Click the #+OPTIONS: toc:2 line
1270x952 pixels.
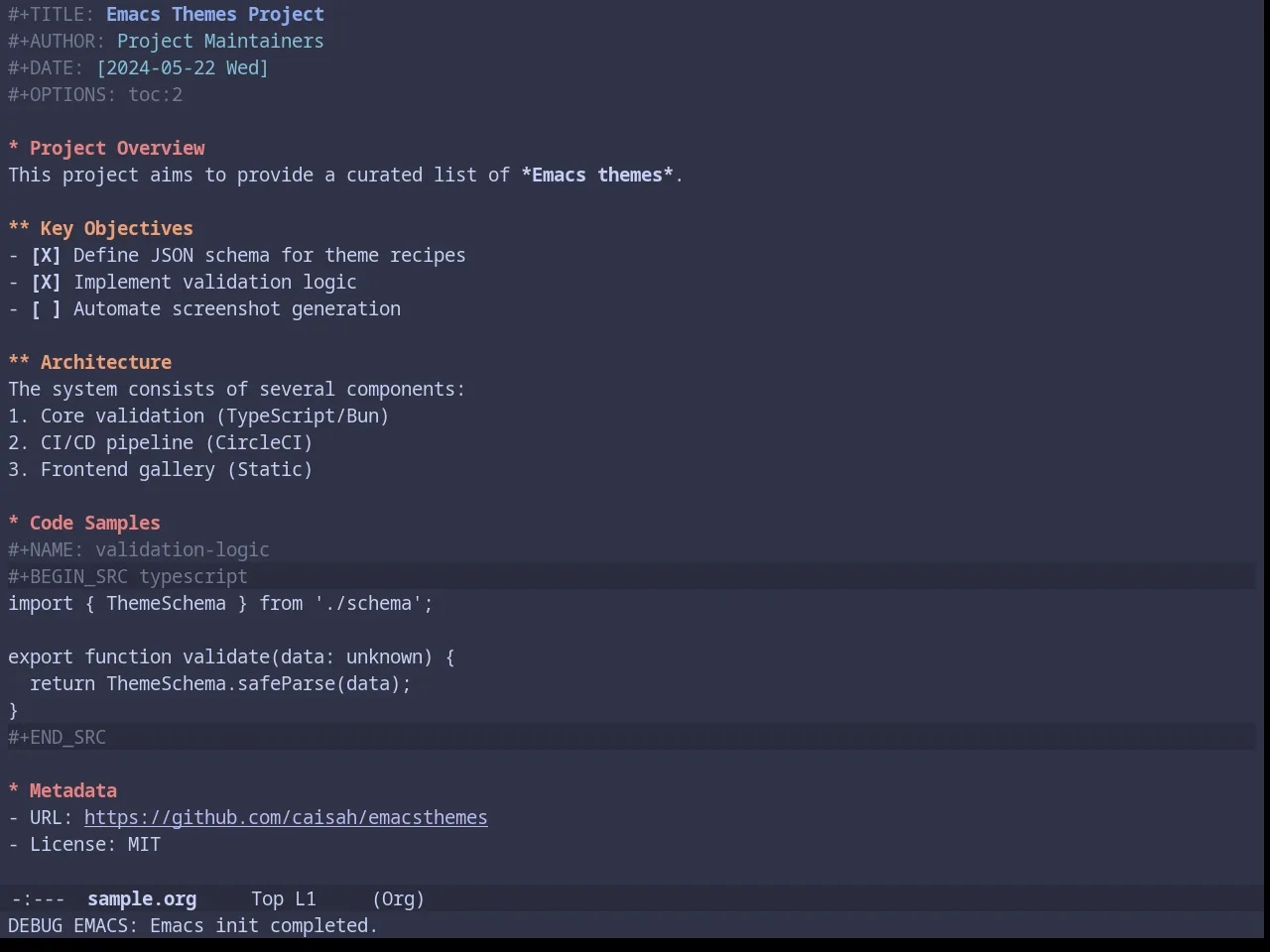tap(95, 95)
